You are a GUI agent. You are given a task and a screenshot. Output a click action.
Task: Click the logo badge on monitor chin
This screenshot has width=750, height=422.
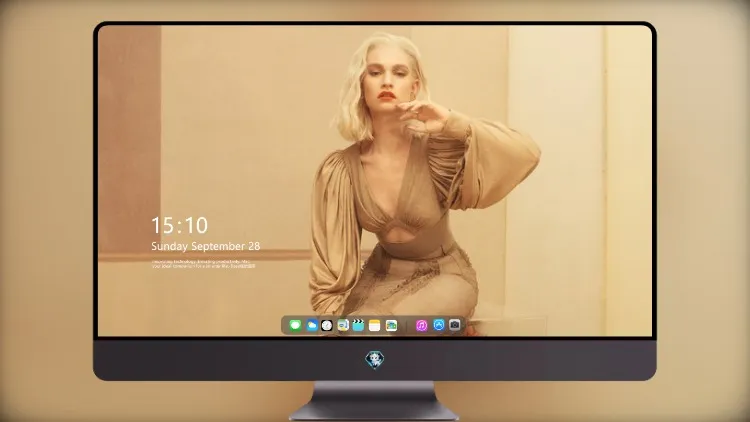(375, 360)
